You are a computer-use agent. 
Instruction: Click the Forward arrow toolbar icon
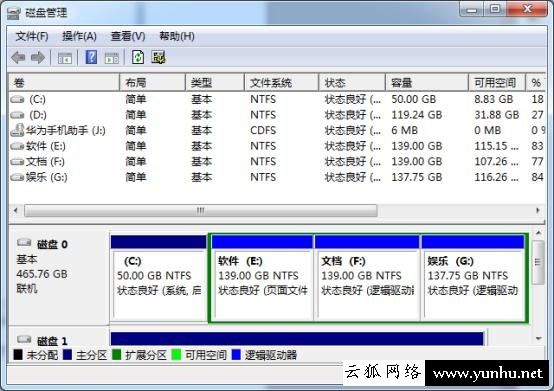point(38,57)
